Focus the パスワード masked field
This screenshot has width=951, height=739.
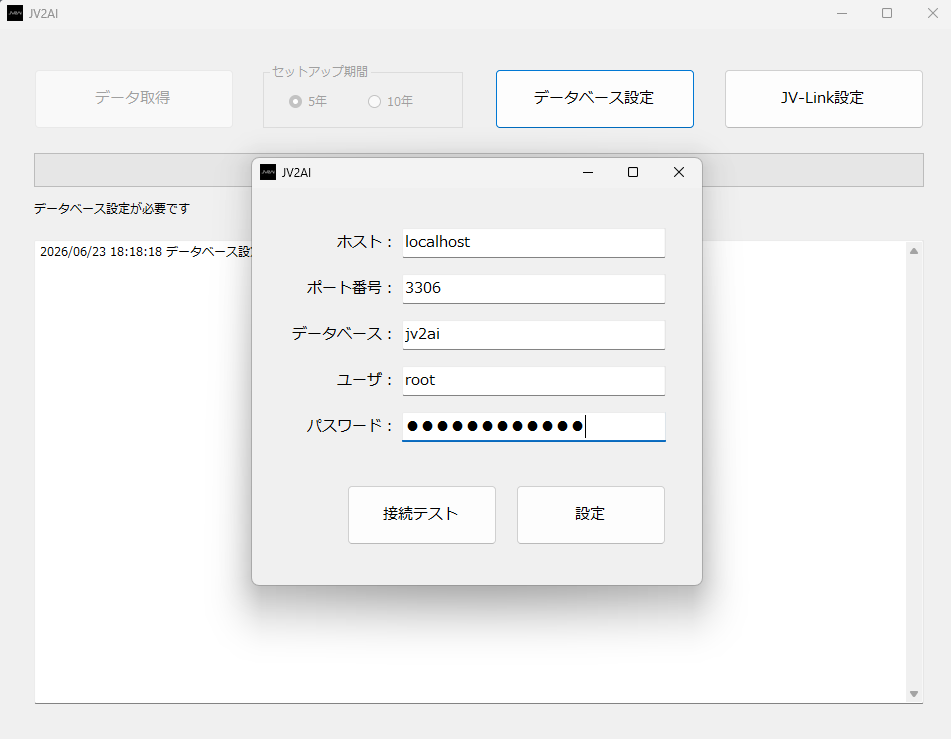click(534, 427)
